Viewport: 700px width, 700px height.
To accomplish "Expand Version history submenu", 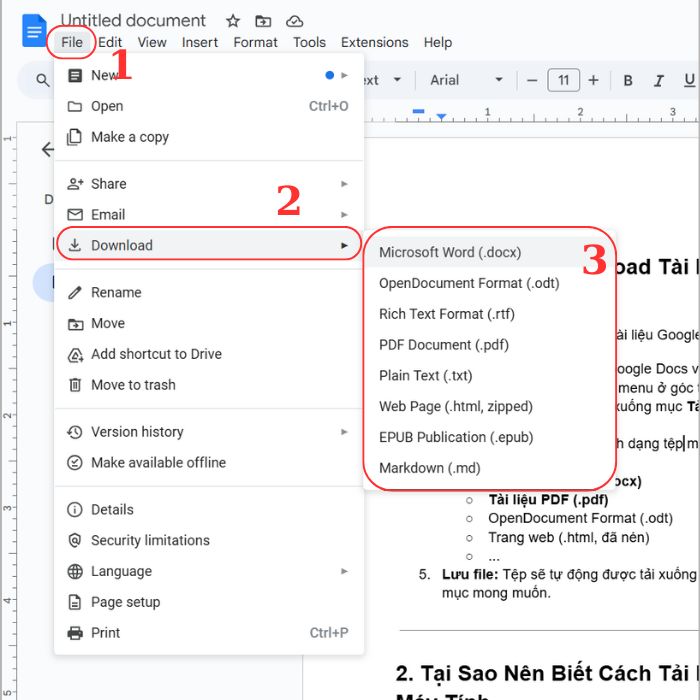I will (208, 432).
